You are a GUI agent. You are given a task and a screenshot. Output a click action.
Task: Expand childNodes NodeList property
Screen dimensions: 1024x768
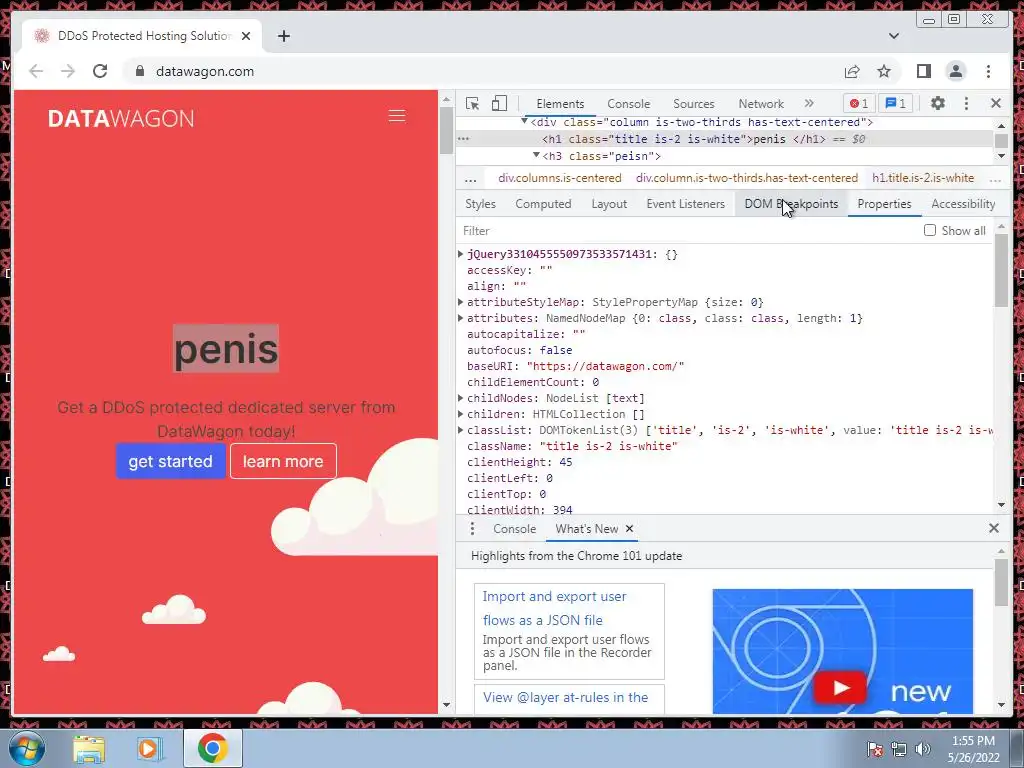tap(460, 398)
